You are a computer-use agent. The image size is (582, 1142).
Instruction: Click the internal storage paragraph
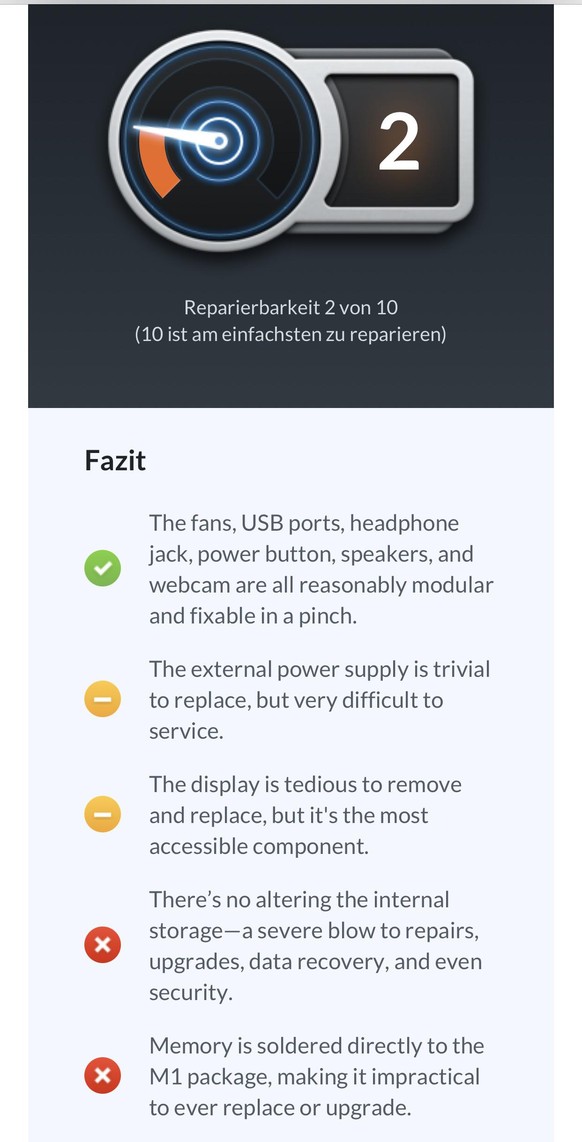coord(315,945)
